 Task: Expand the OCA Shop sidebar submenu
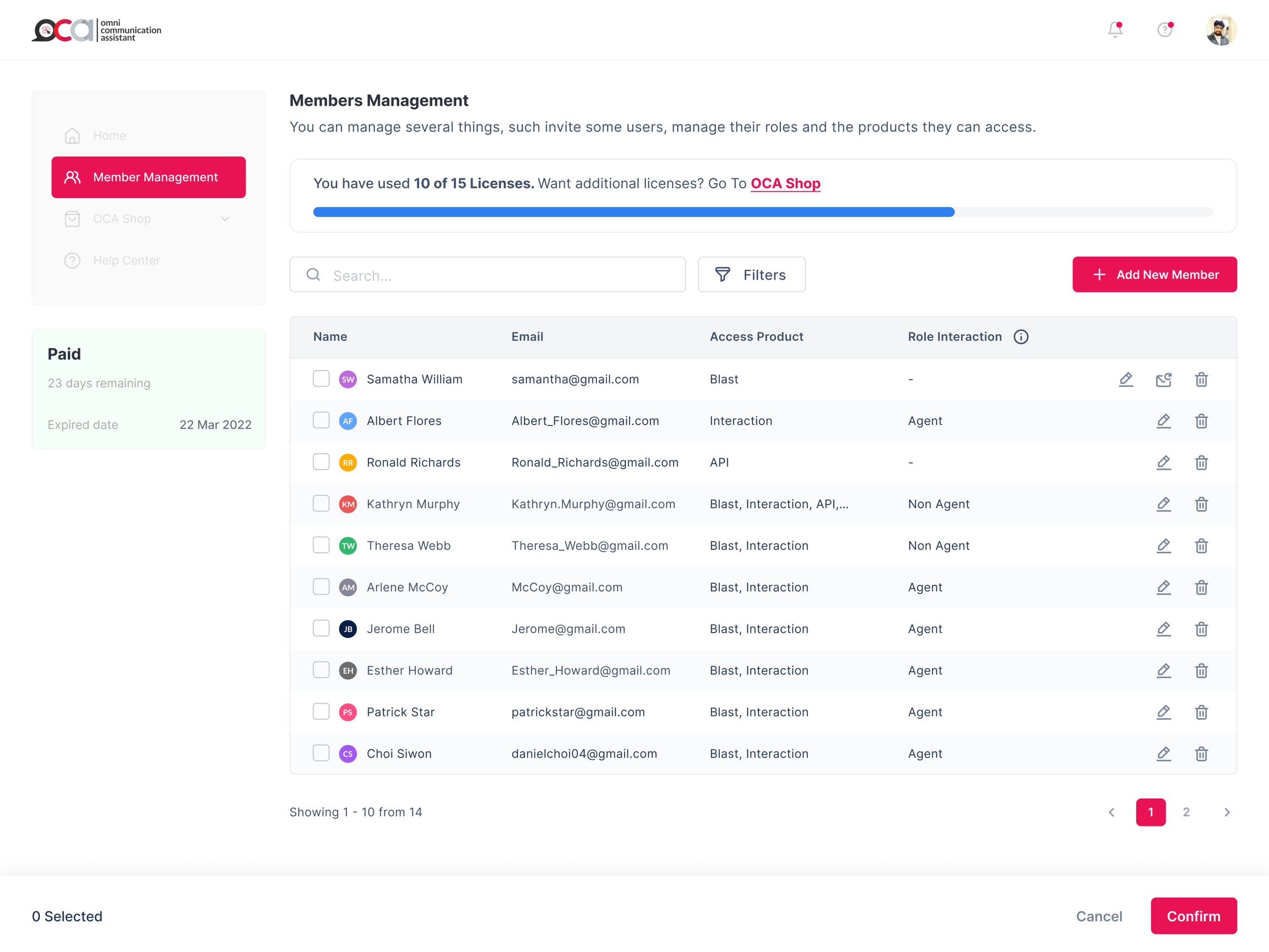point(225,219)
